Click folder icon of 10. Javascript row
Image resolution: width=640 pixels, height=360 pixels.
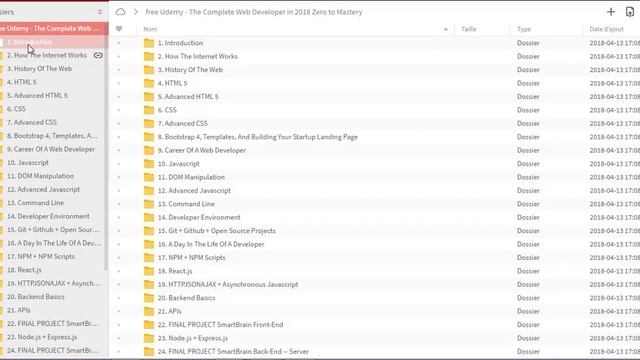(149, 164)
